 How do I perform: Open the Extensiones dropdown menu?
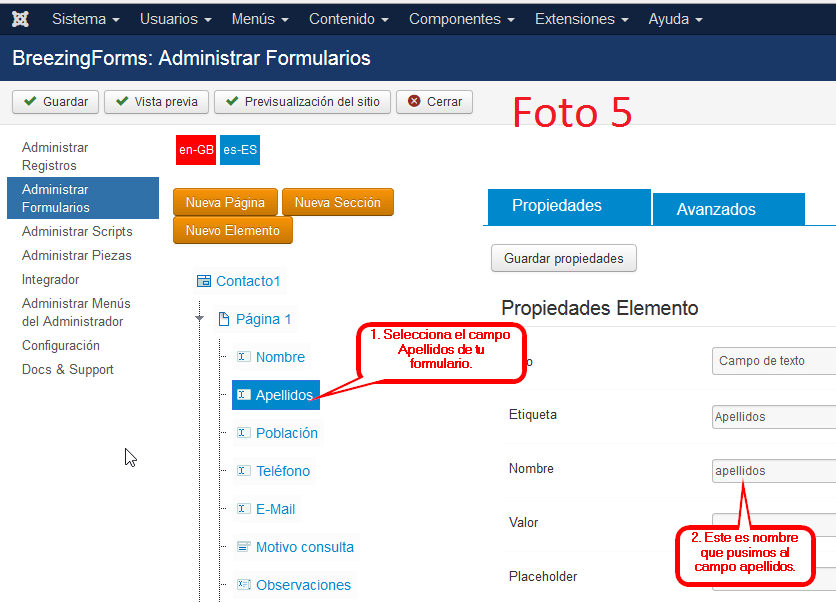point(581,19)
